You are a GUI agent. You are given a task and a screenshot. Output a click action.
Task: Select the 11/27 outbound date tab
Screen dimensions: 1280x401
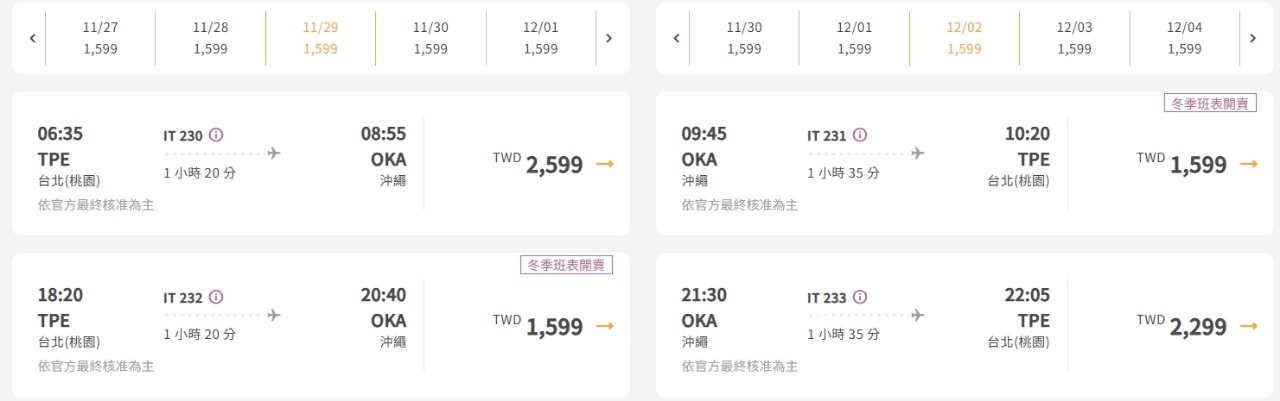[x=100, y=38]
